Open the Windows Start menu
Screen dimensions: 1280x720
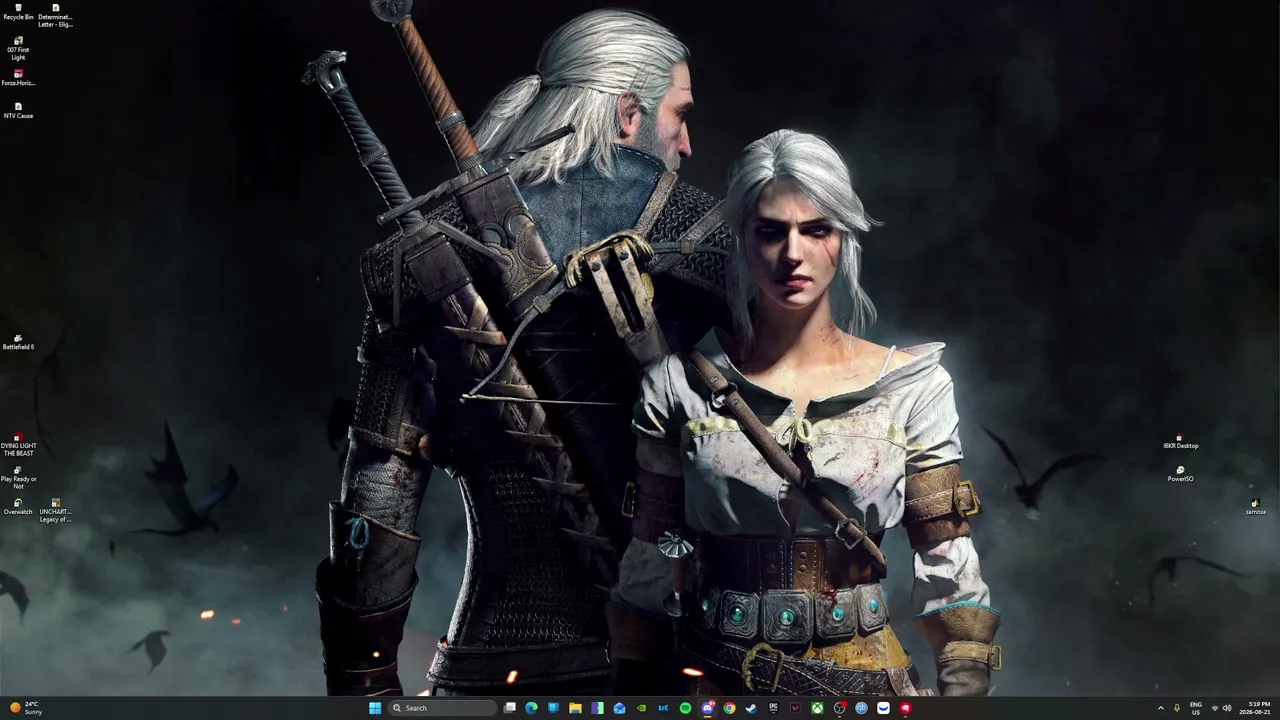375,708
